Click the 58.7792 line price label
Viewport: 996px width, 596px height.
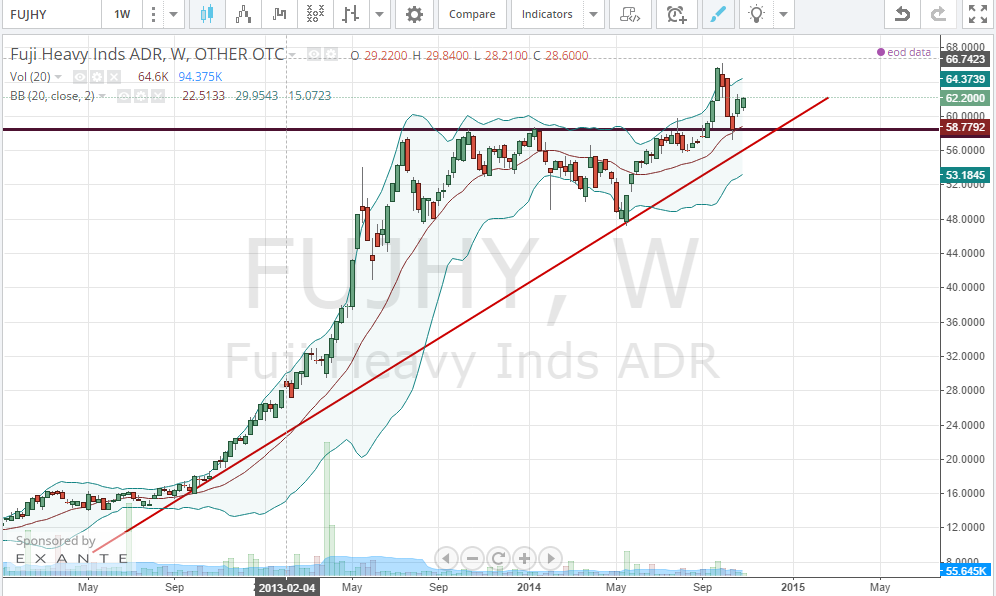coord(965,127)
